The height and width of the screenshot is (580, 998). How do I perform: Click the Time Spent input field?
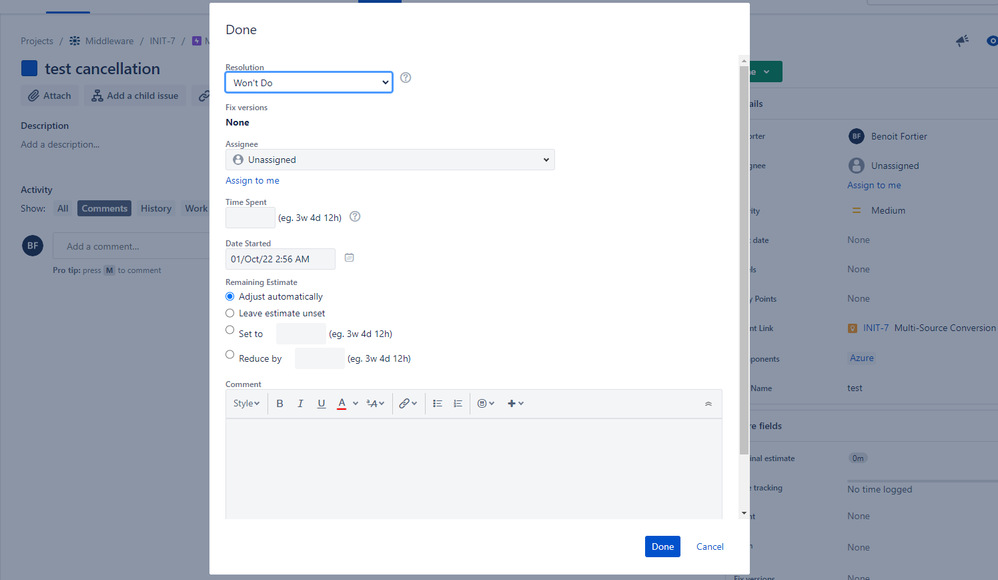click(x=250, y=218)
